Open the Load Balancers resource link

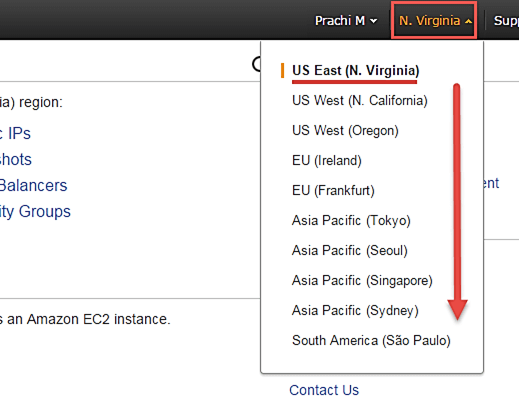(x=33, y=185)
